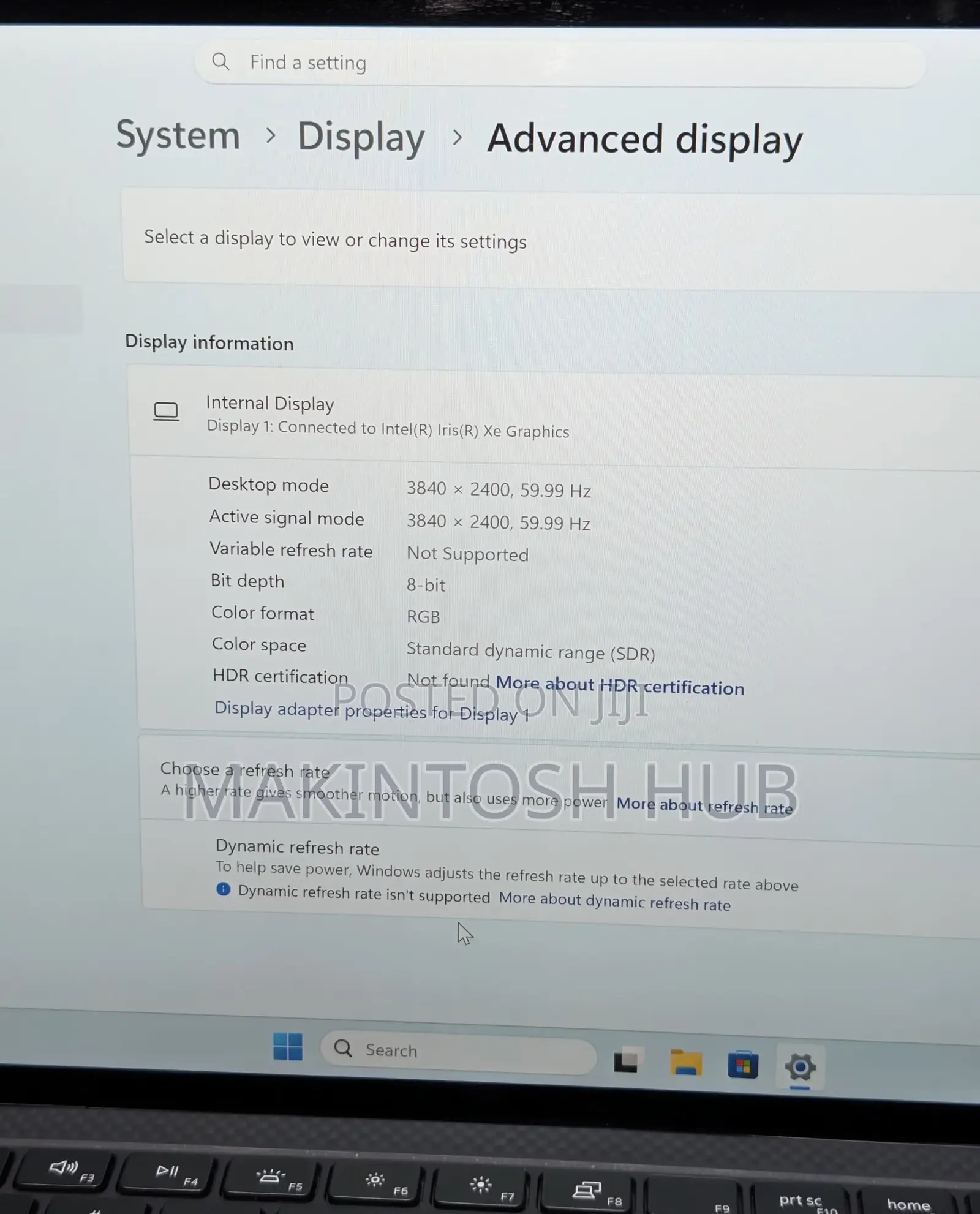
Task: Click the magnifier icon in Find a setting
Action: [x=221, y=61]
